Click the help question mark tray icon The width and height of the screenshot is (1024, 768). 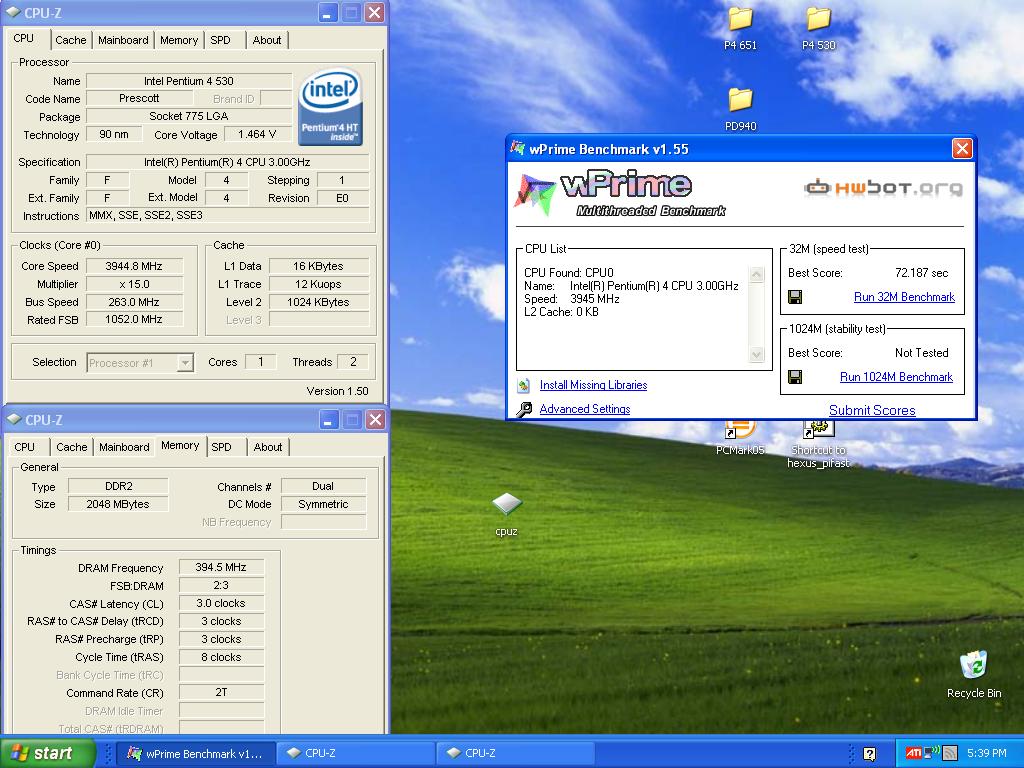869,754
